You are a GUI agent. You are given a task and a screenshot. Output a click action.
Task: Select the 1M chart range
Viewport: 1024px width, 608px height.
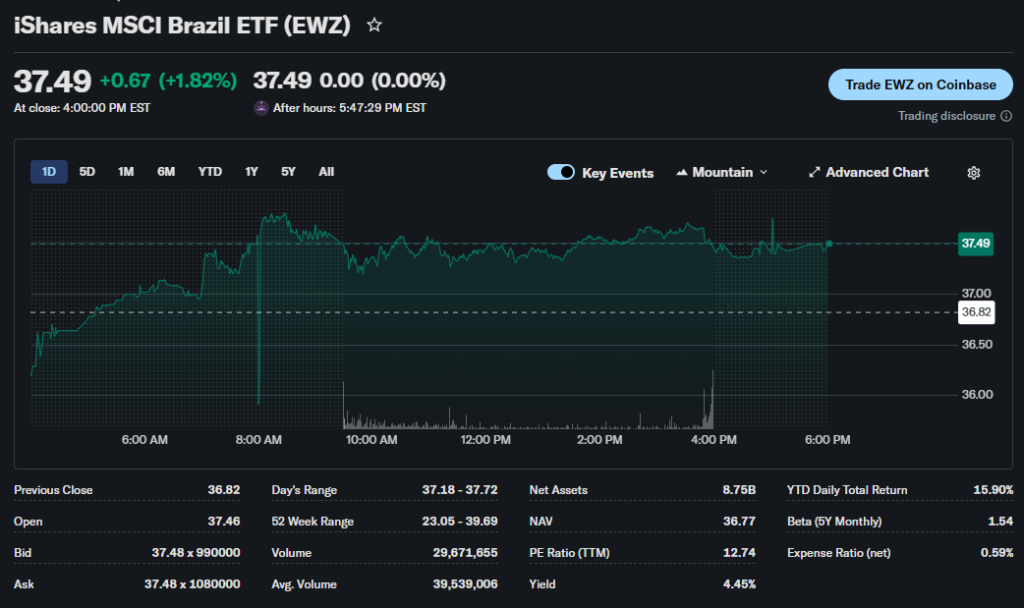click(x=126, y=172)
